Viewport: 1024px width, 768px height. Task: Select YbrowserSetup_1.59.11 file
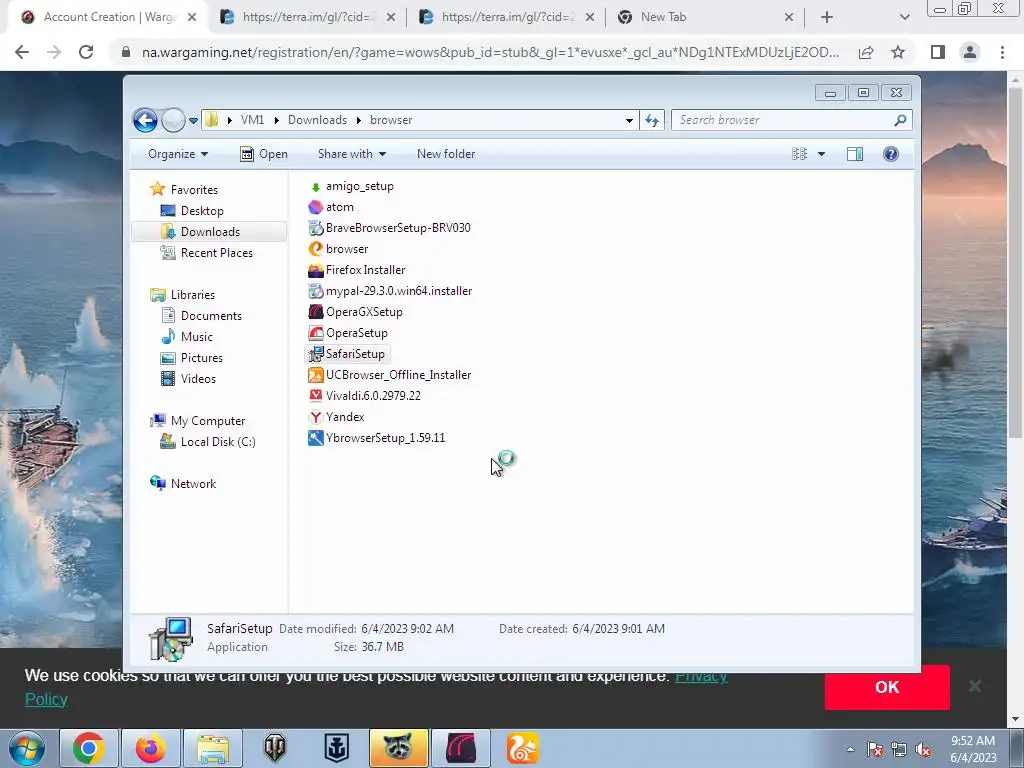pos(377,438)
